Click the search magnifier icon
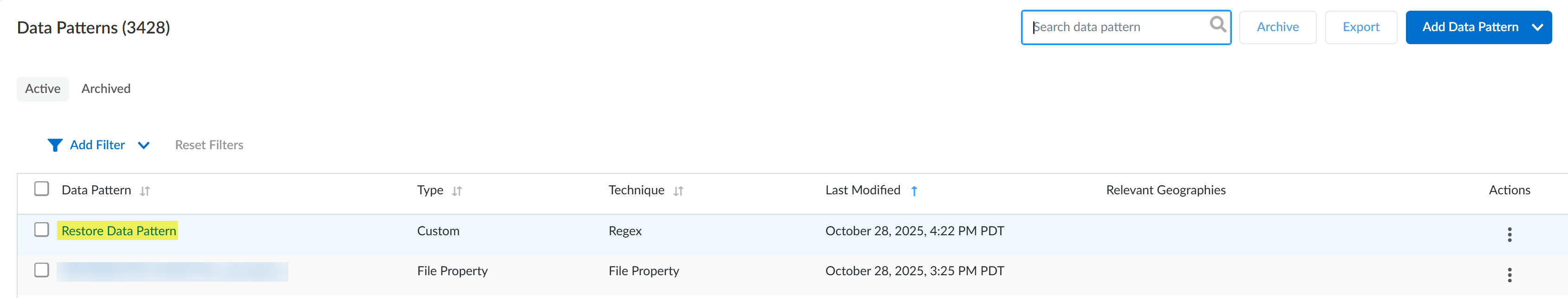 point(1217,24)
